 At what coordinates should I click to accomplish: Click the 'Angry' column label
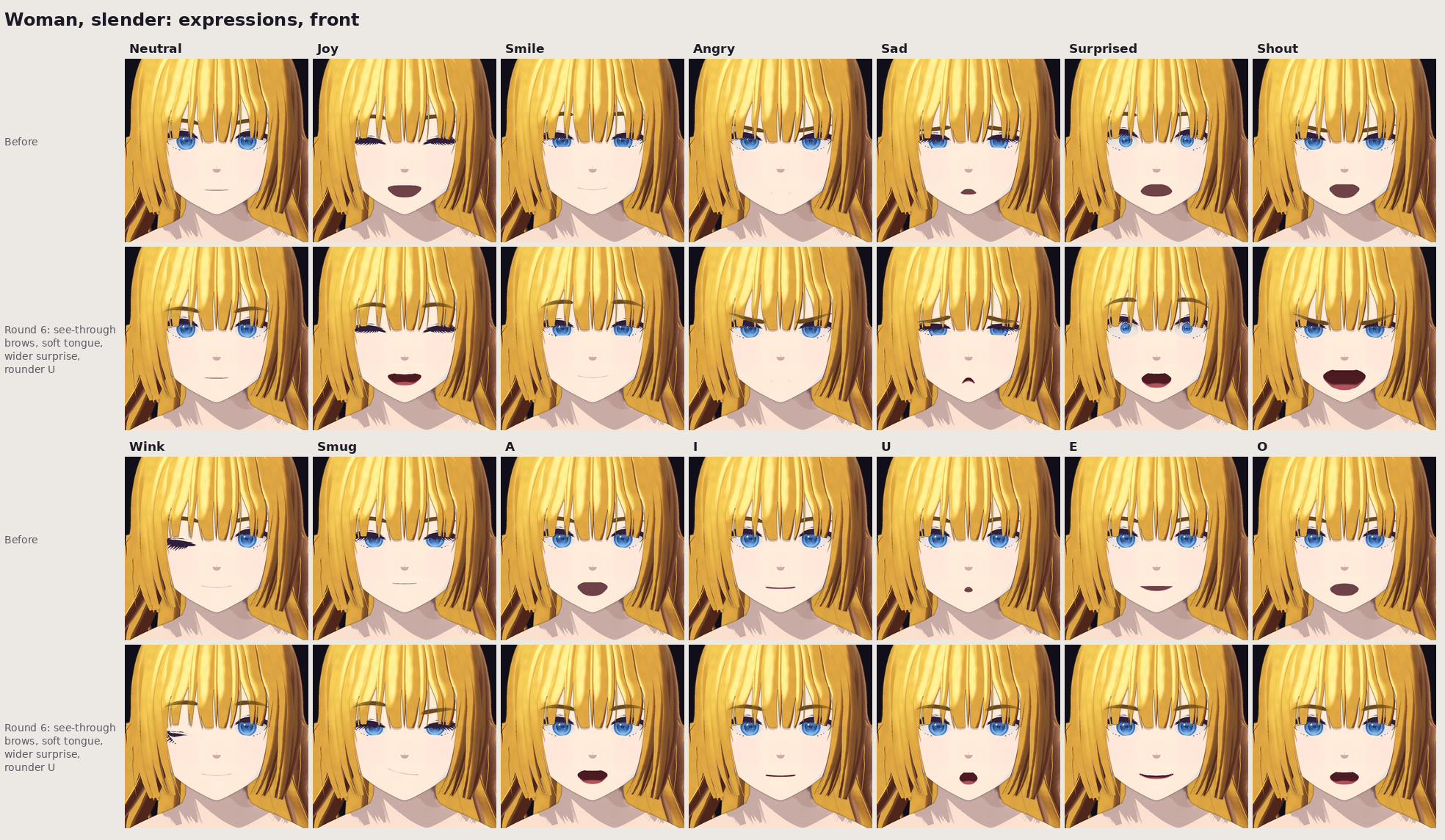[x=714, y=49]
